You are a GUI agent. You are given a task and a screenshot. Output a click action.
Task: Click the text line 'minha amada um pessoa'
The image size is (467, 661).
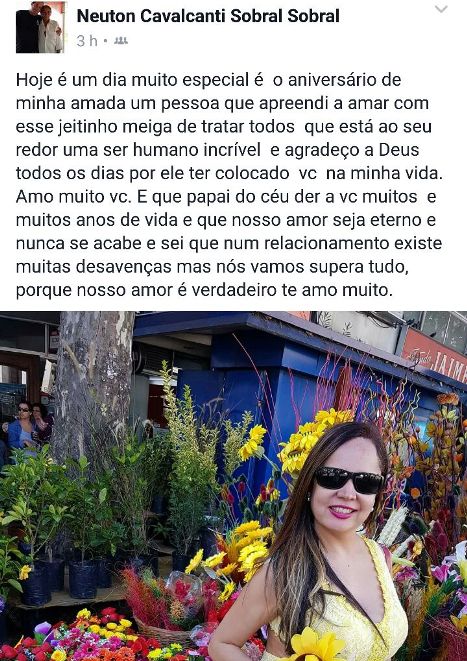222,103
